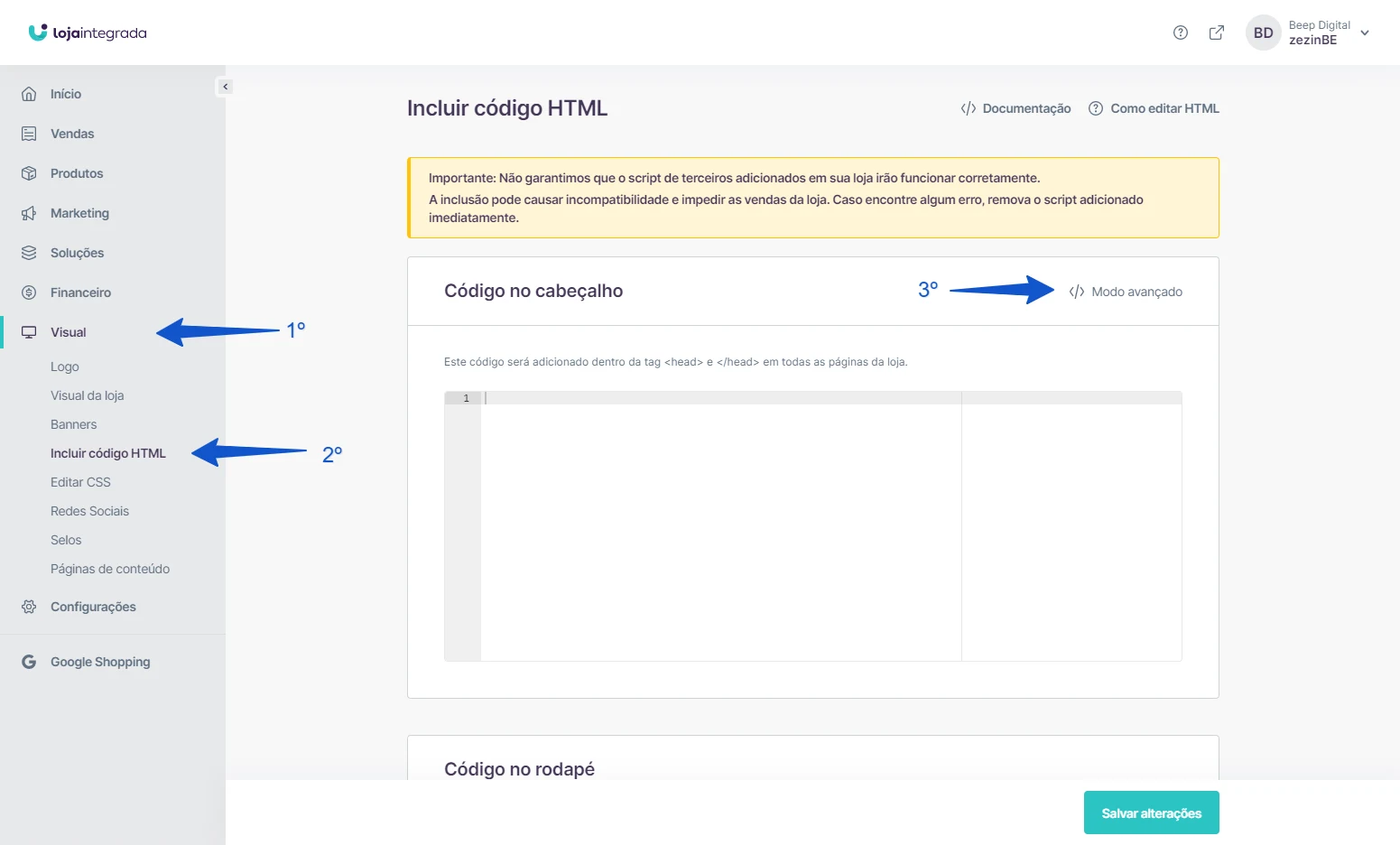Click the Salvar alterações button

(1152, 812)
